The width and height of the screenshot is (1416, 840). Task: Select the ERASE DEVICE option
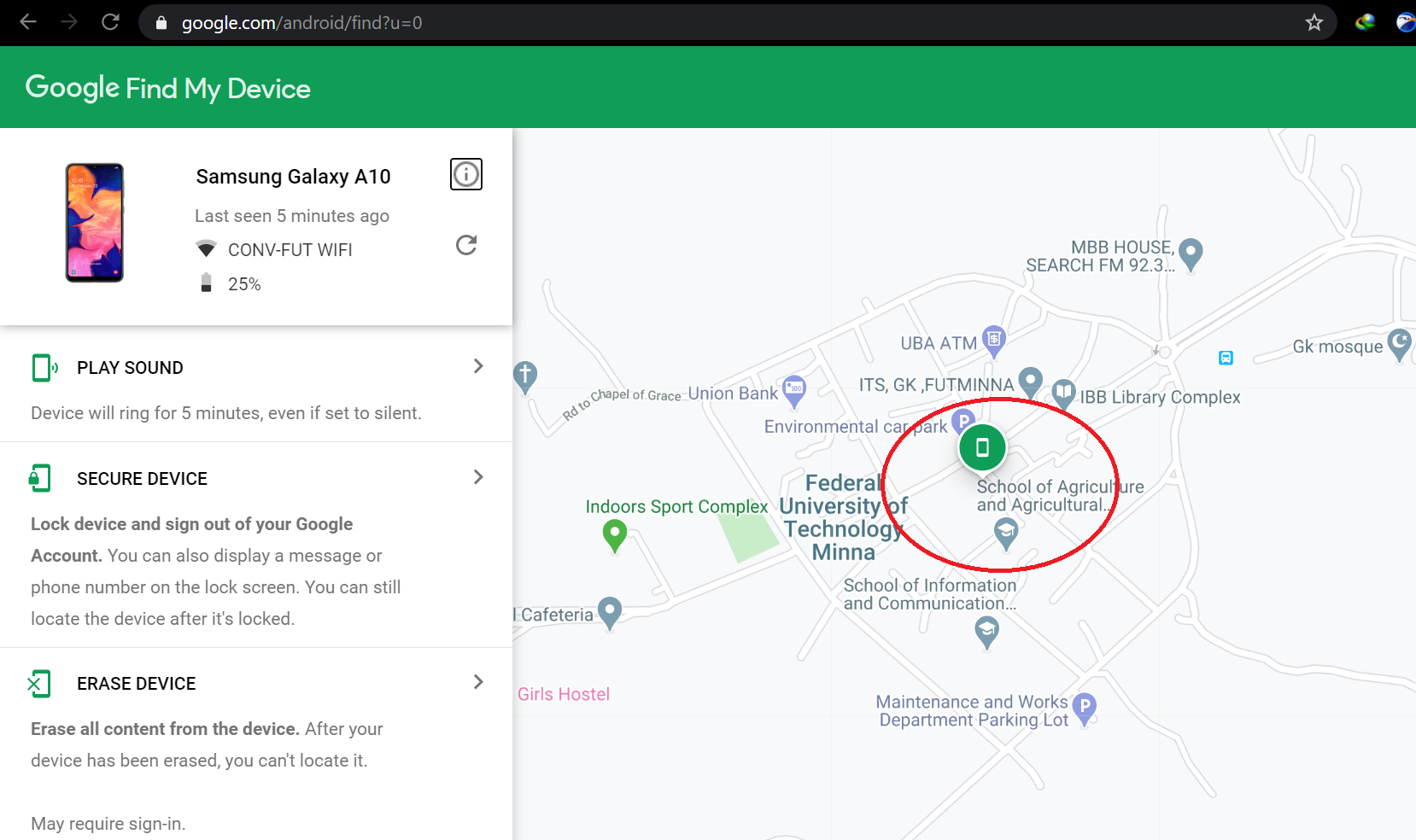click(137, 684)
